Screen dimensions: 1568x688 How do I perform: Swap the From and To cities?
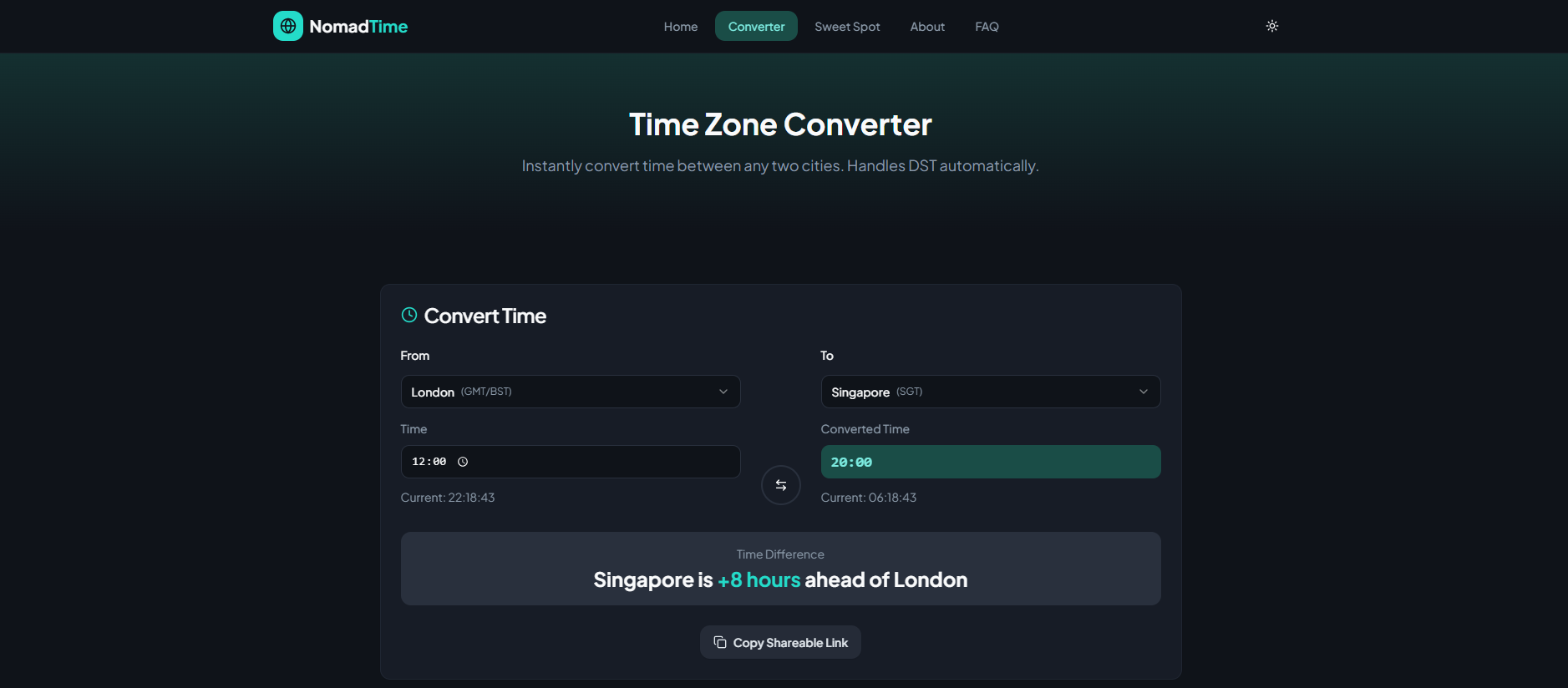click(781, 485)
